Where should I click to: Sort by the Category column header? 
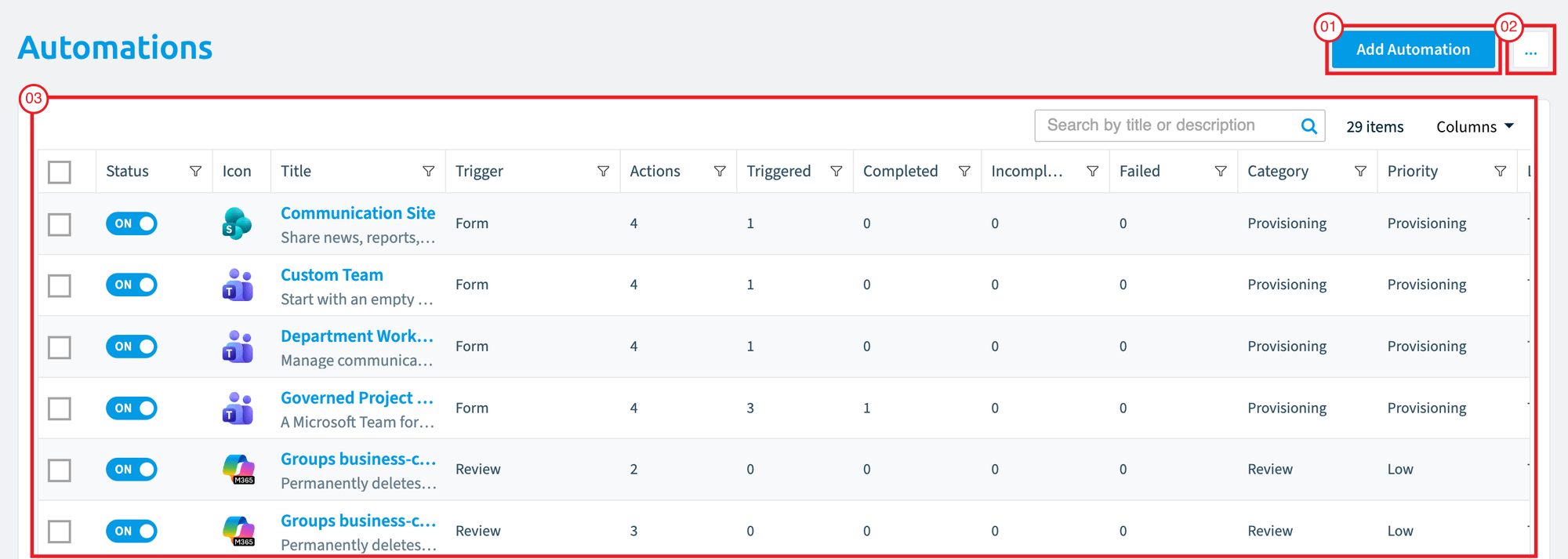click(x=1278, y=171)
